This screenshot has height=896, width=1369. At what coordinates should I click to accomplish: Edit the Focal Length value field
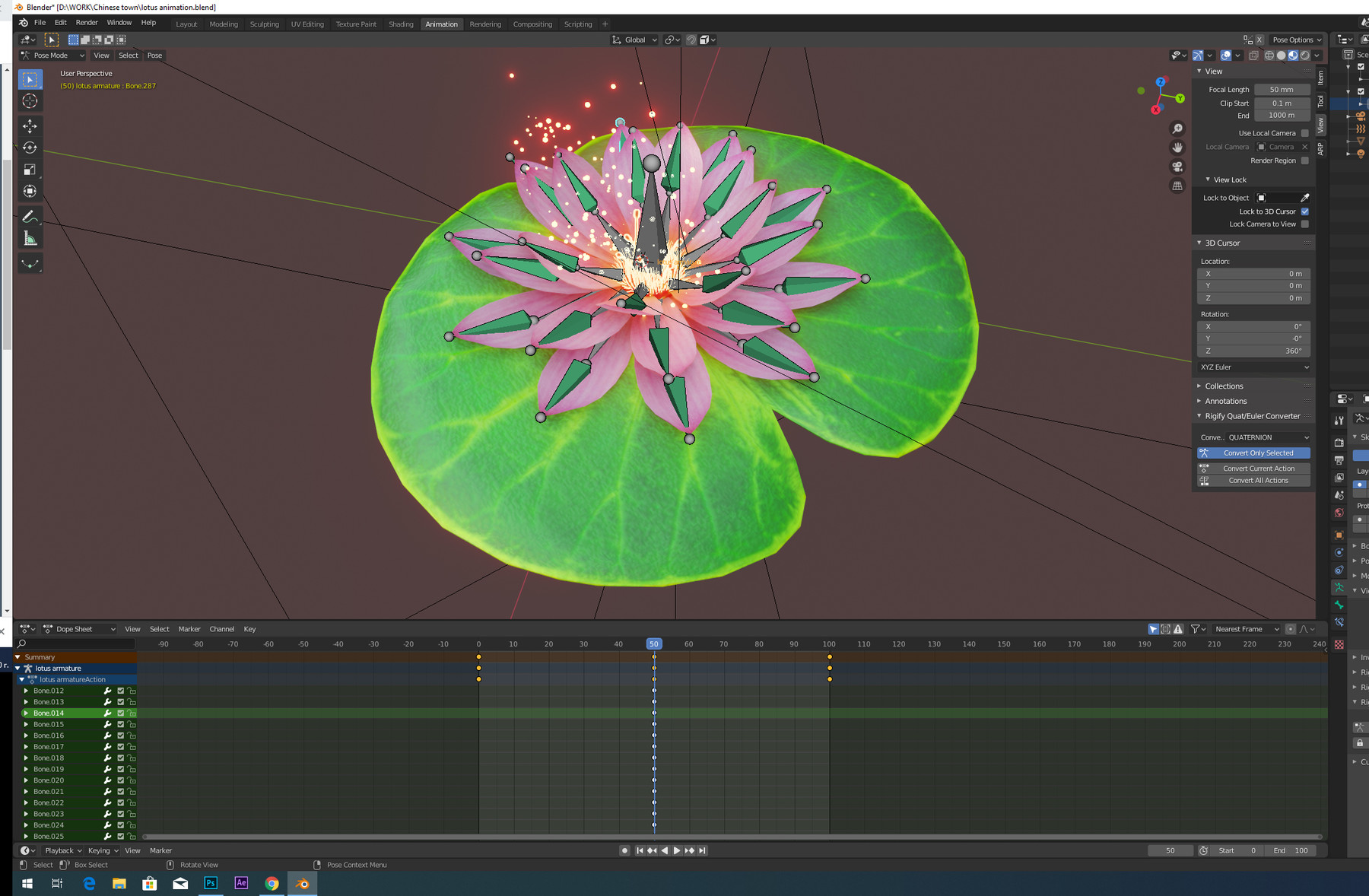pyautogui.click(x=1282, y=89)
